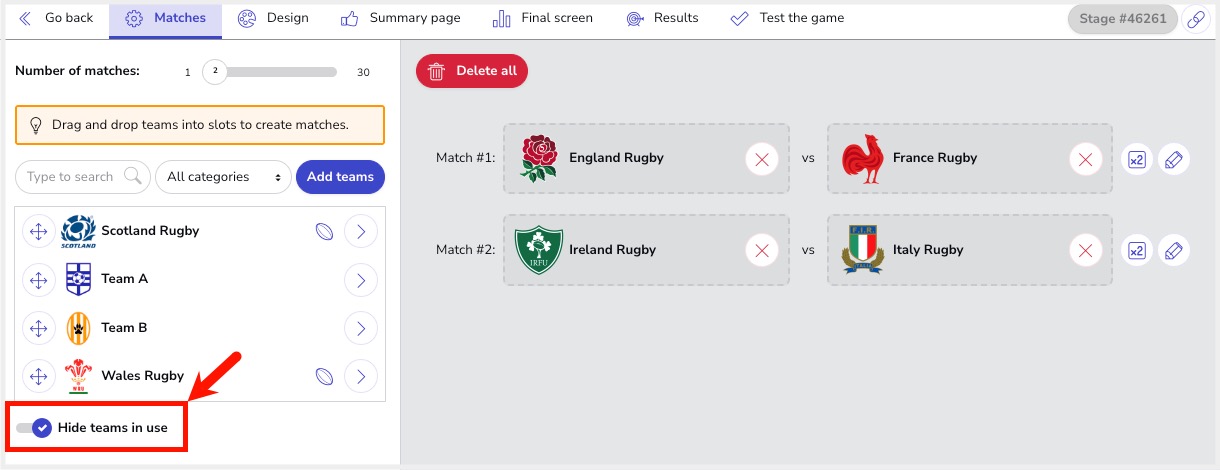
Task: Click the link icon next to Stage #46261
Action: point(1196,19)
